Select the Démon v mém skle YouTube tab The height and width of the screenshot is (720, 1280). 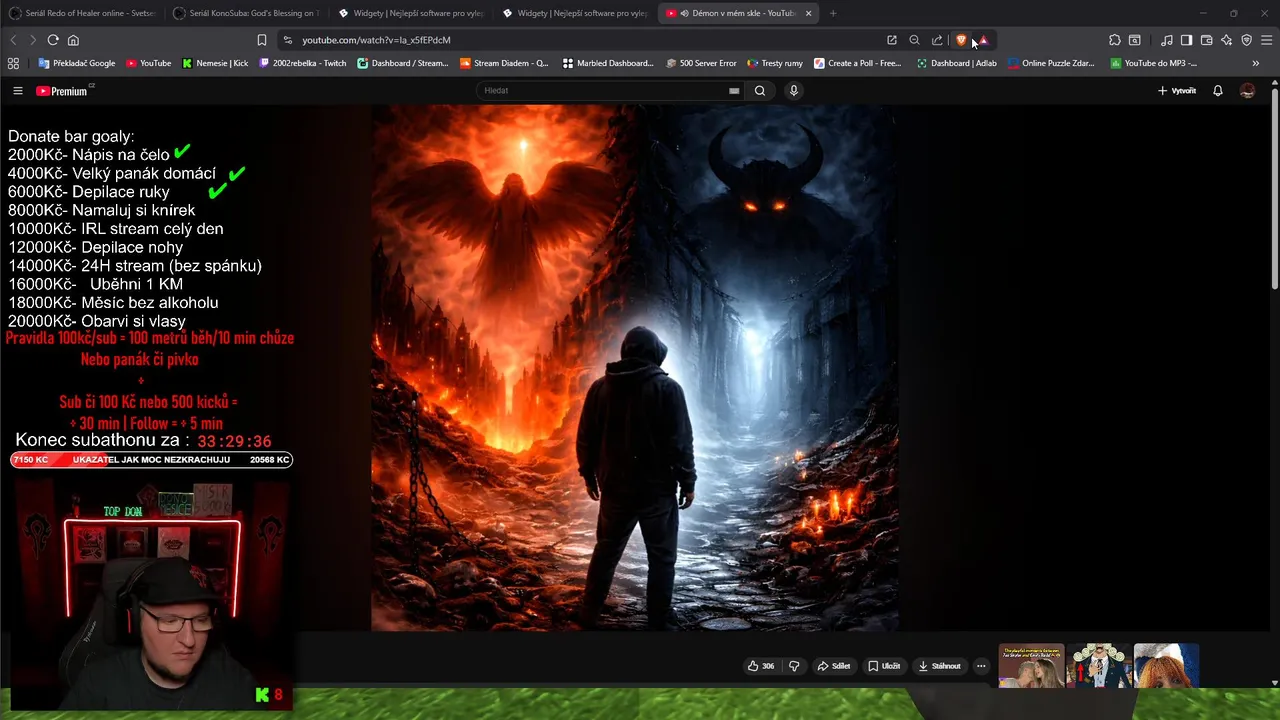pyautogui.click(x=740, y=13)
